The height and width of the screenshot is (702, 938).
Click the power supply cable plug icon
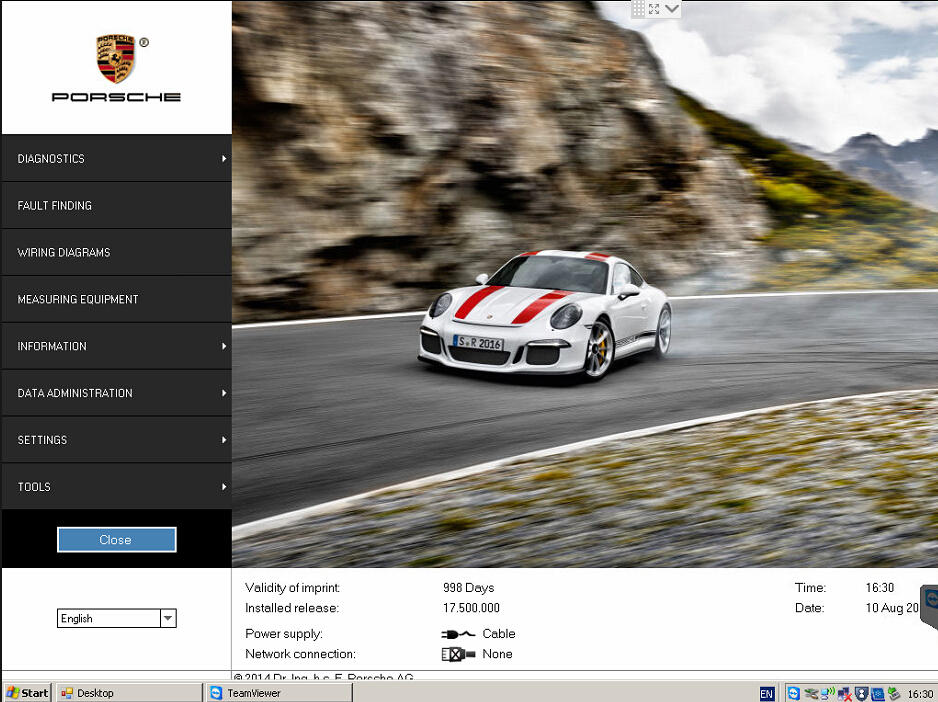coord(458,634)
